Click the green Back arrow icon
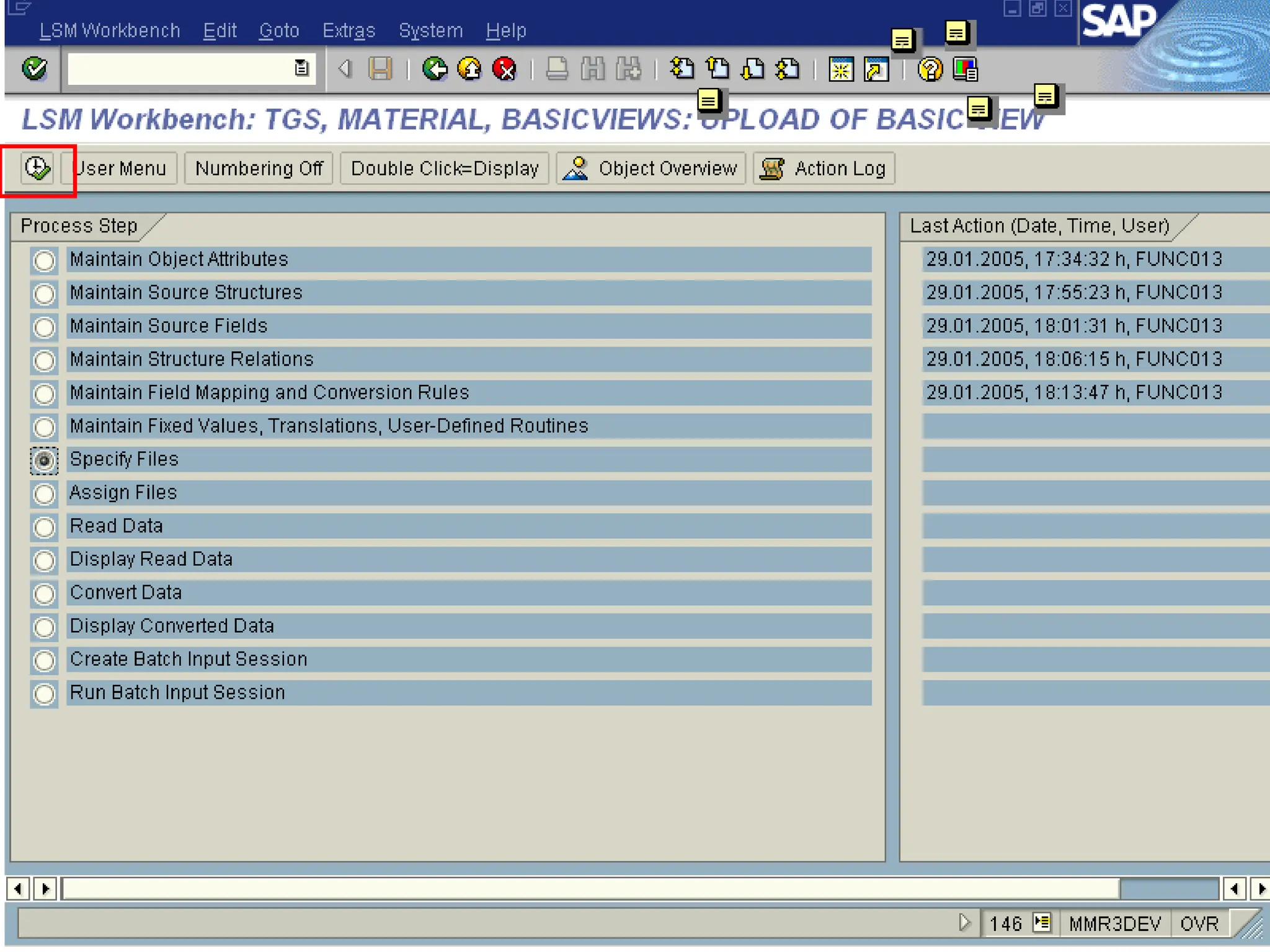 pyautogui.click(x=435, y=68)
